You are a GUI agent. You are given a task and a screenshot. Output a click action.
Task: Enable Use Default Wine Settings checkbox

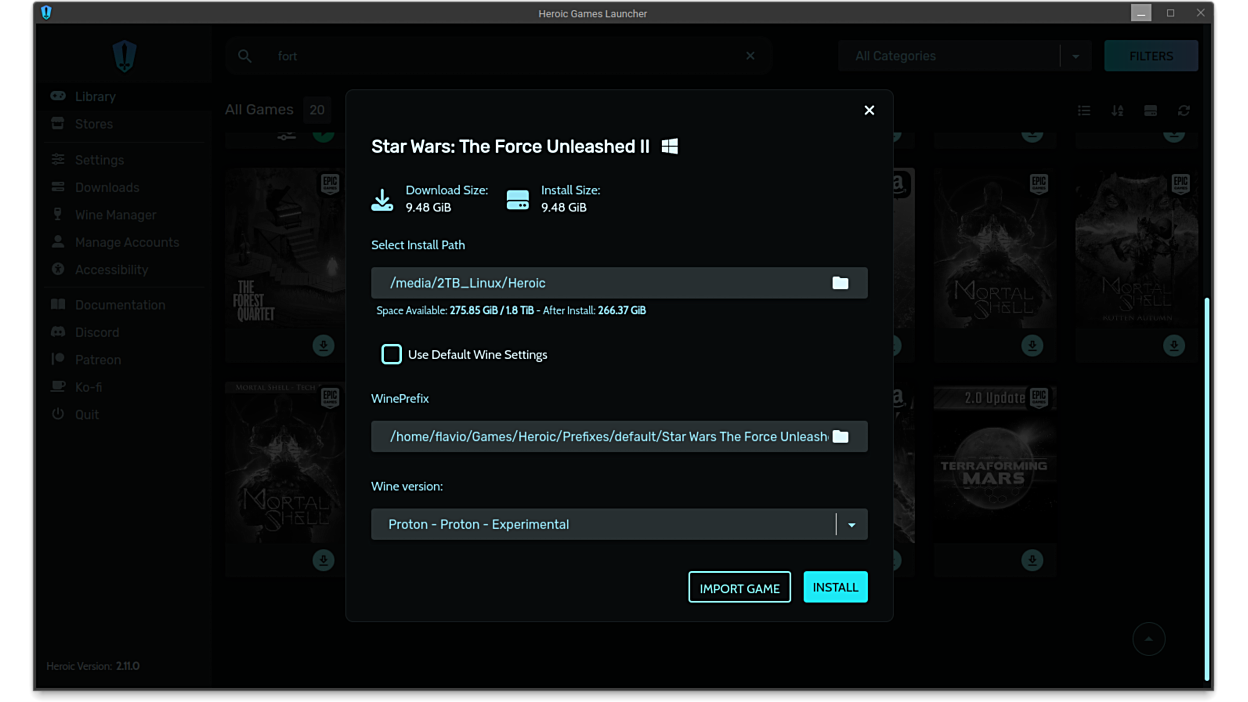click(391, 354)
